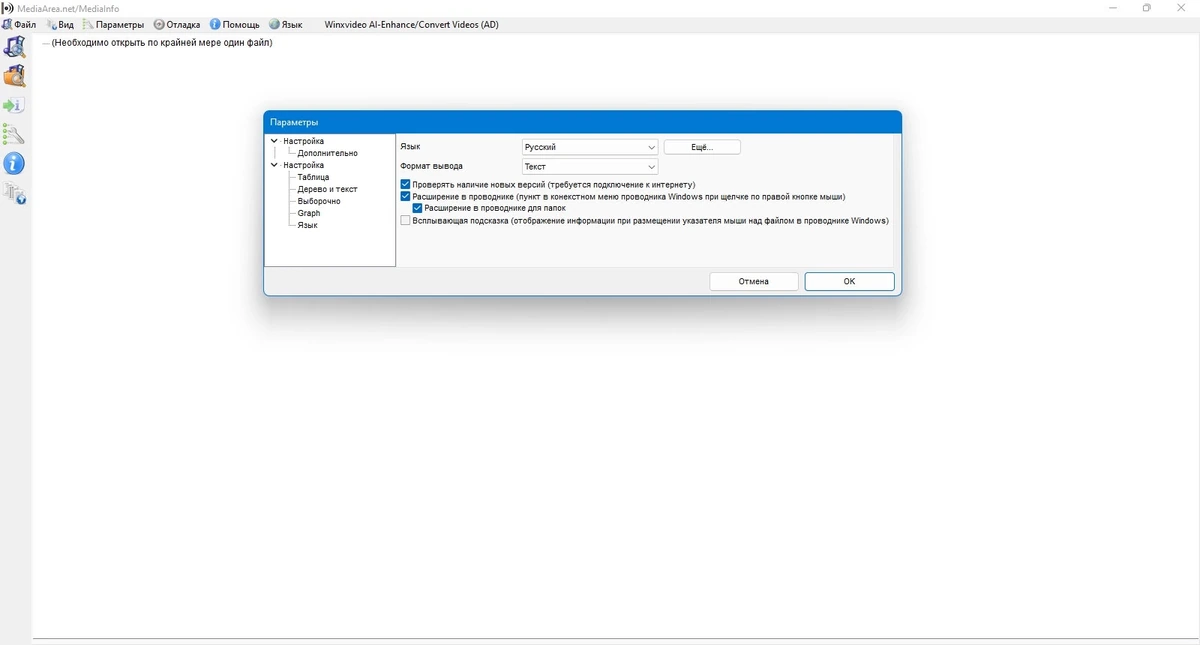This screenshot has width=1200, height=645.
Task: Click the 'Ещё...' button
Action: point(702,147)
